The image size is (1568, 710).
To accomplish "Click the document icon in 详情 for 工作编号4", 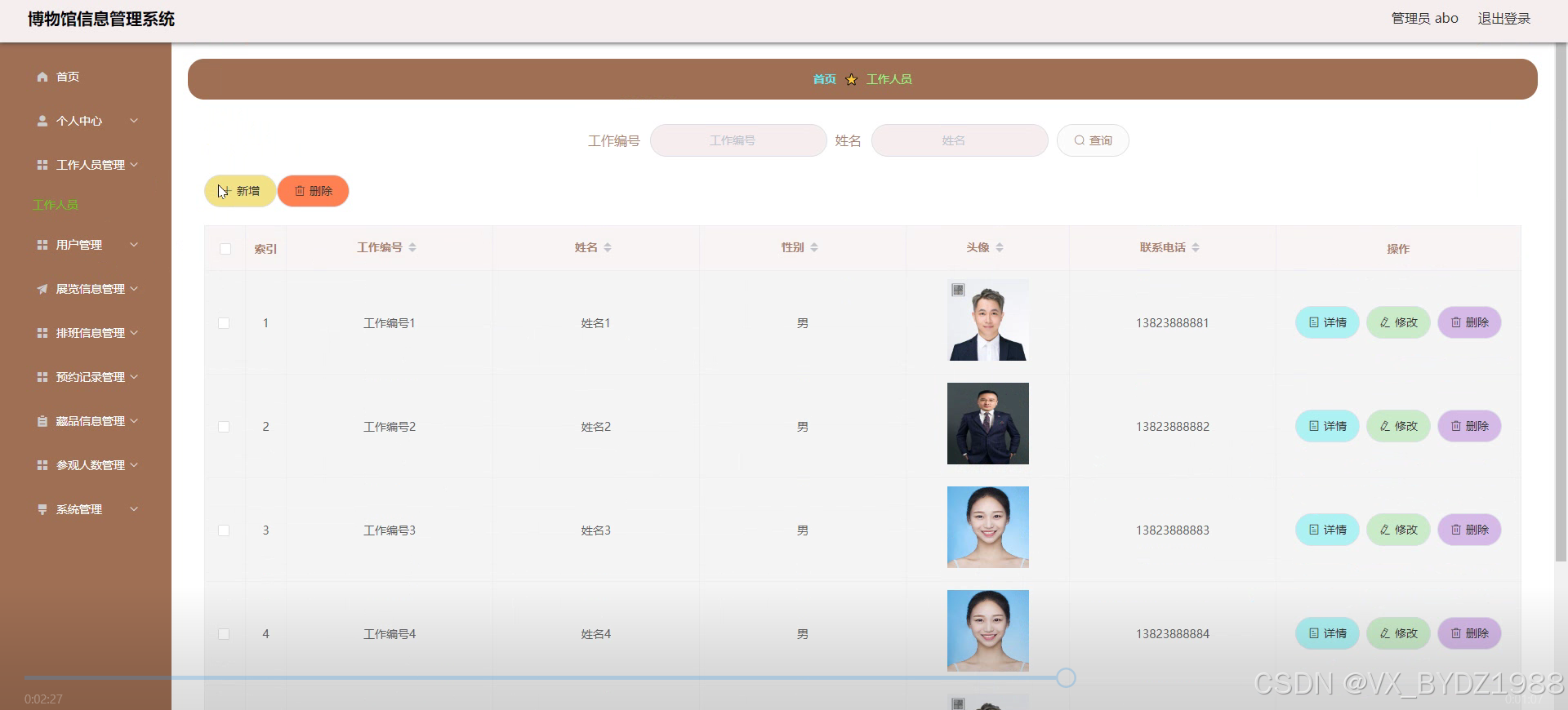I will [x=1314, y=633].
